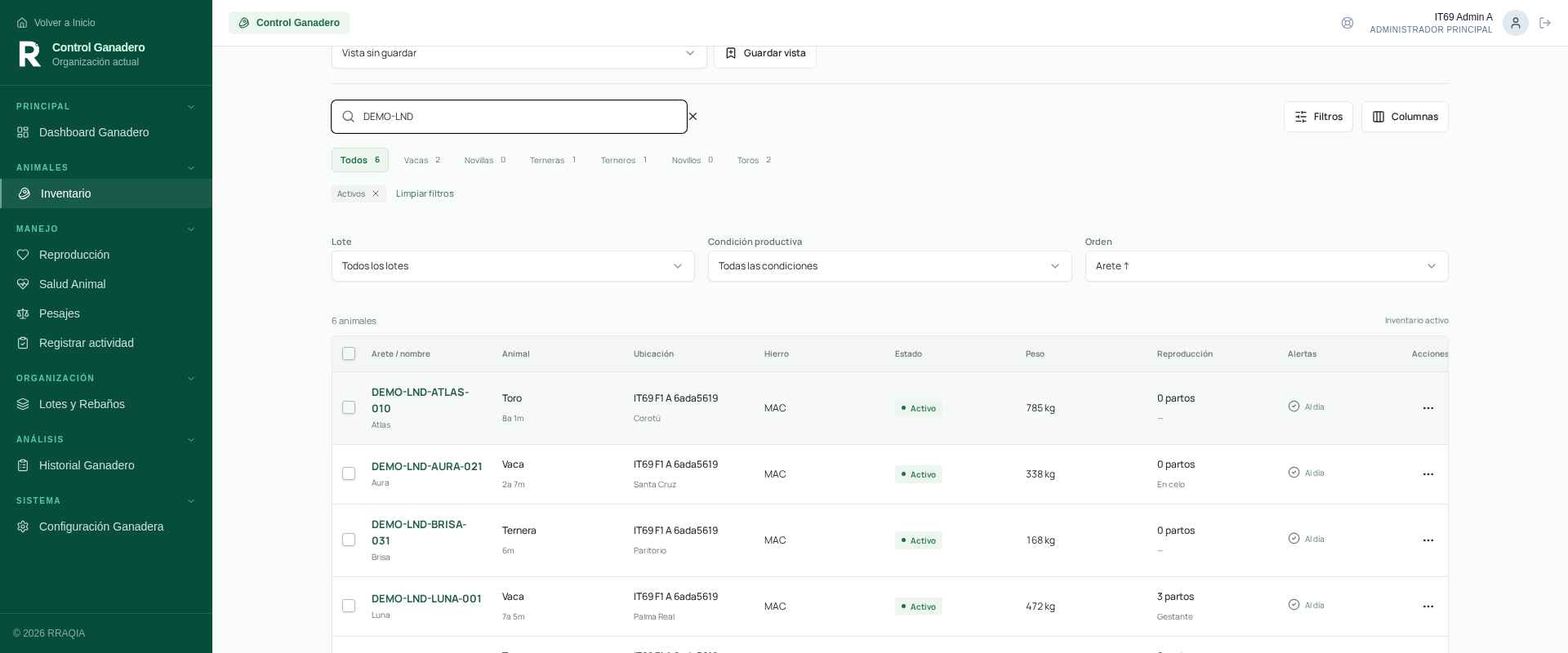Open the actions menu for DEMO-LND-ATLAS-010

click(x=1428, y=408)
